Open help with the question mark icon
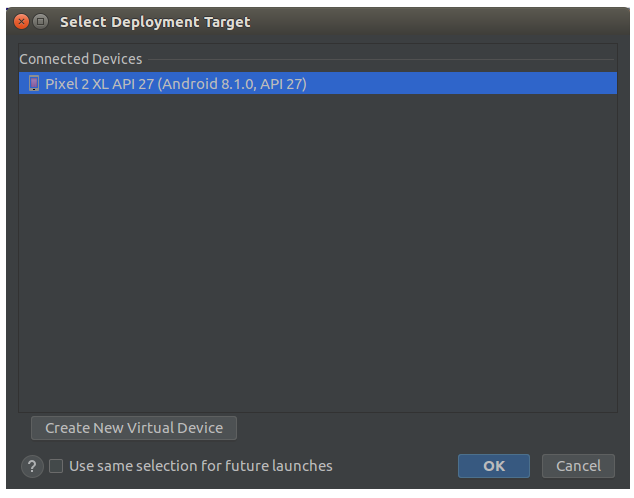This screenshot has height=498, width=634. (32, 466)
